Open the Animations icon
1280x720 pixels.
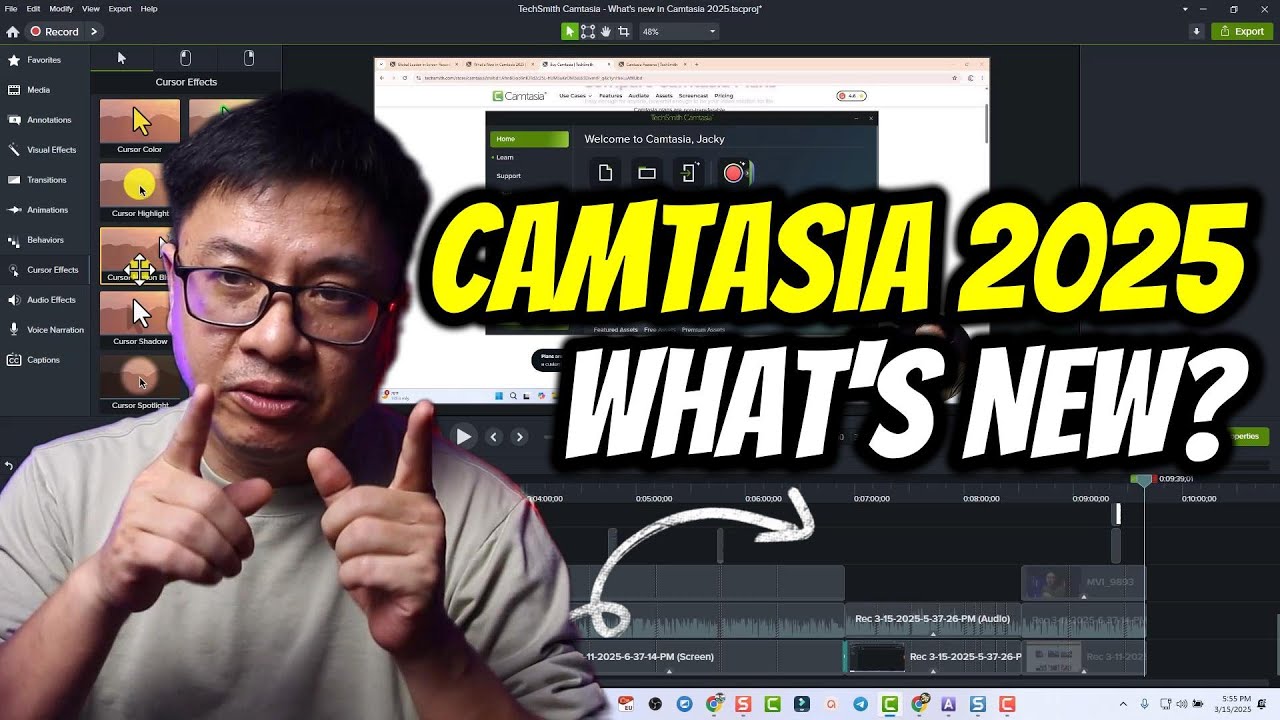(14, 210)
